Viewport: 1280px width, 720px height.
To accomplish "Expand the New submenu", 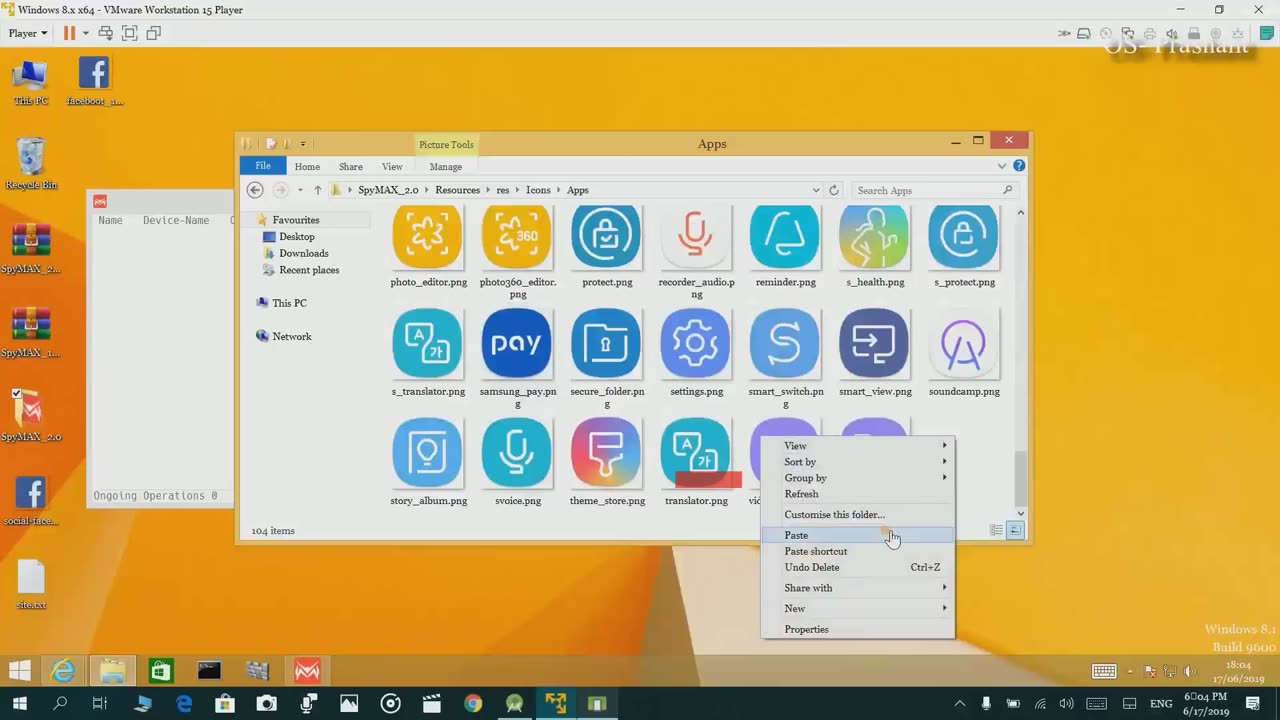I will click(x=857, y=608).
